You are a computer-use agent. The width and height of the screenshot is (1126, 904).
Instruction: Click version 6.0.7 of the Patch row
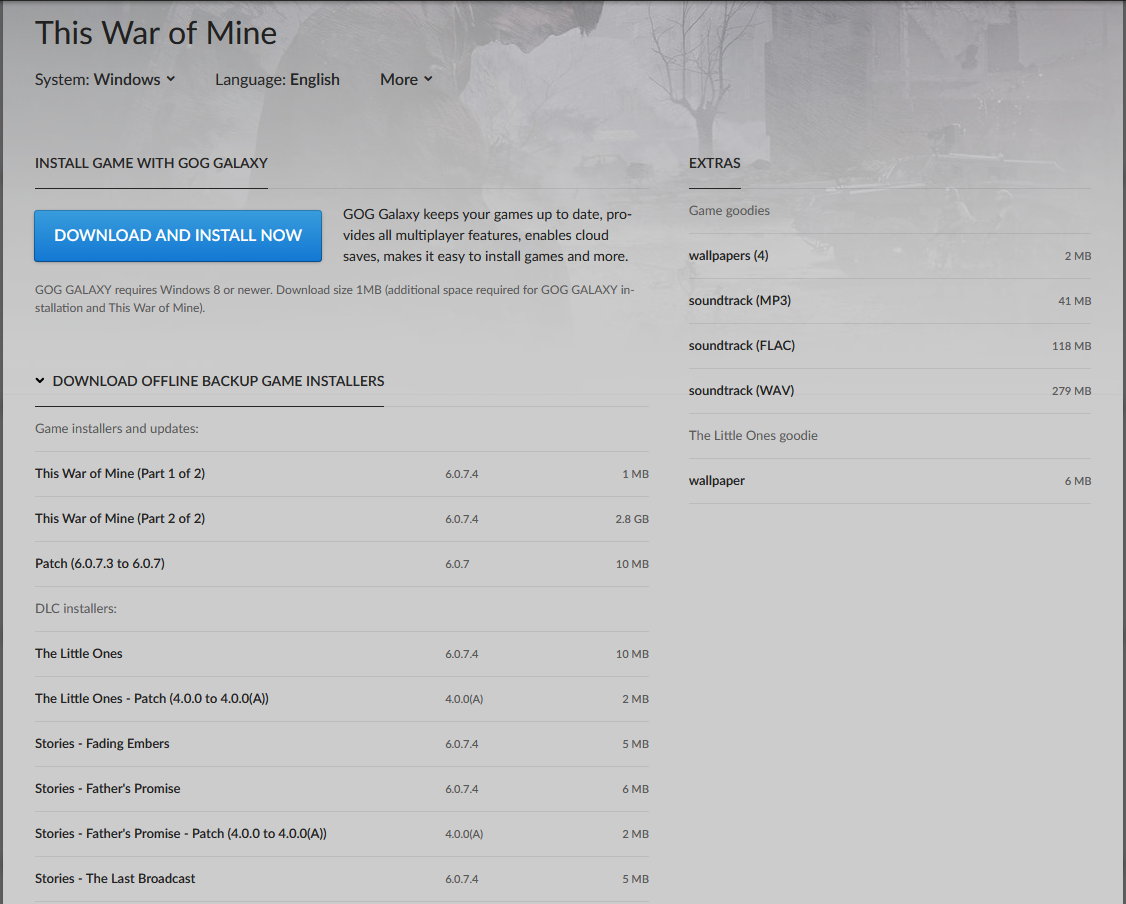coord(457,564)
